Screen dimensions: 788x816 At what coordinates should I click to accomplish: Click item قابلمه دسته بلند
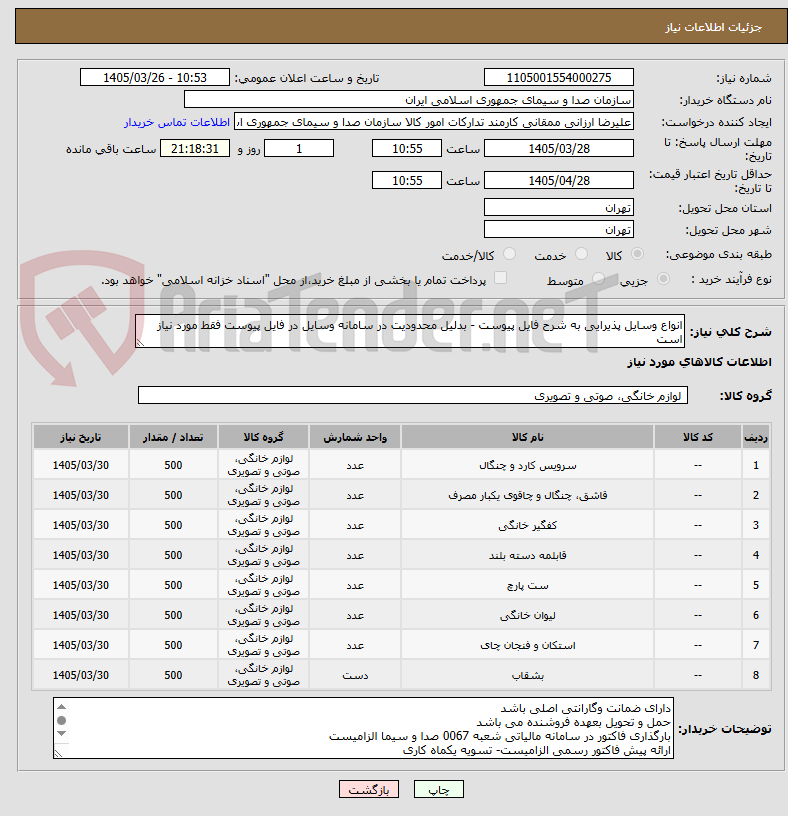tap(527, 555)
